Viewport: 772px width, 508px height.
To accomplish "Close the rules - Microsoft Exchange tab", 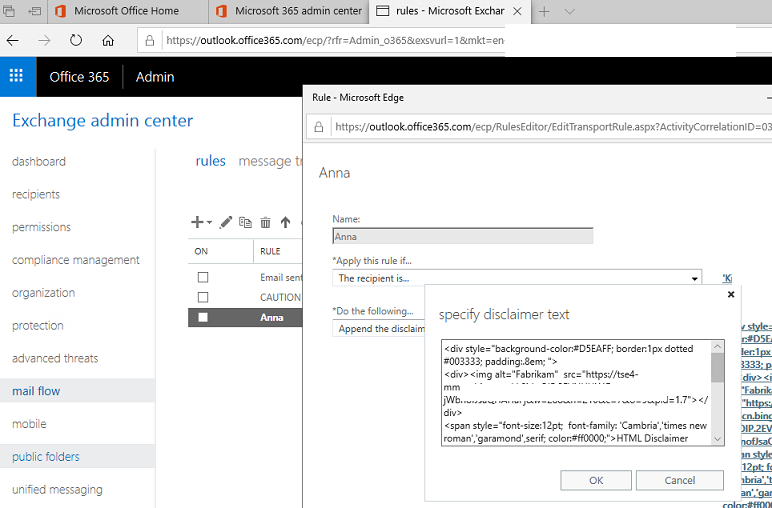I will (517, 11).
